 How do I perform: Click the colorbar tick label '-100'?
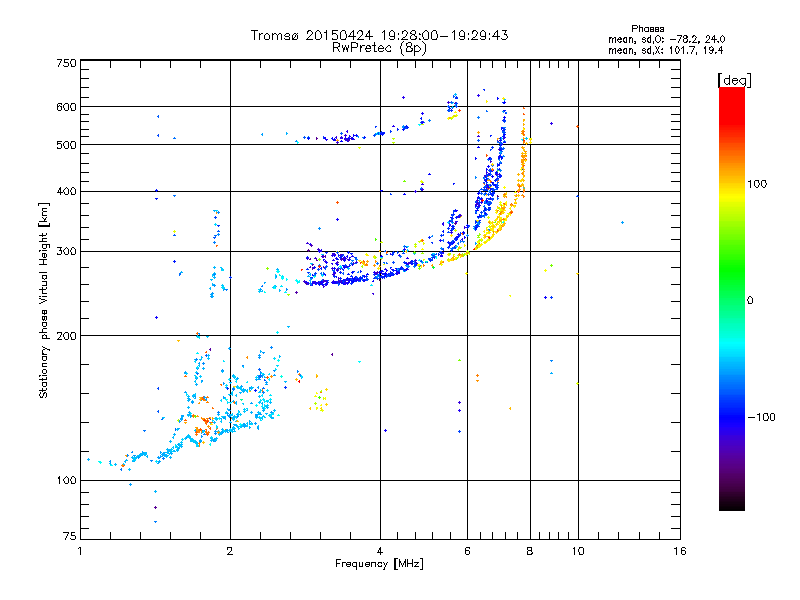coord(762,417)
